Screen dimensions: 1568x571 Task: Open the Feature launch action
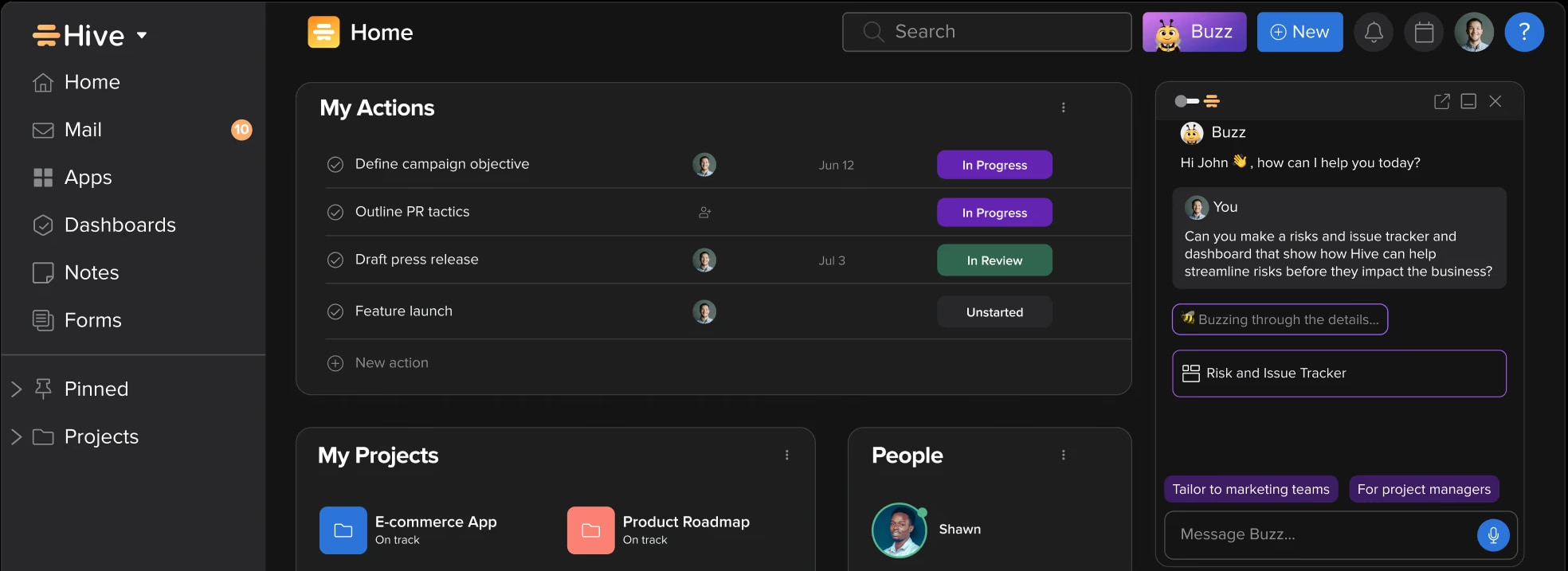click(403, 311)
